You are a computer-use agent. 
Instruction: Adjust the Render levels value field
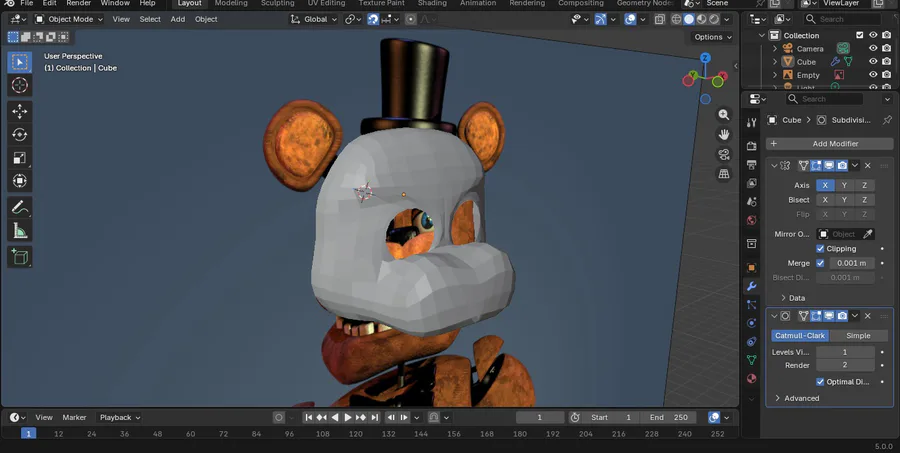pyautogui.click(x=845, y=365)
